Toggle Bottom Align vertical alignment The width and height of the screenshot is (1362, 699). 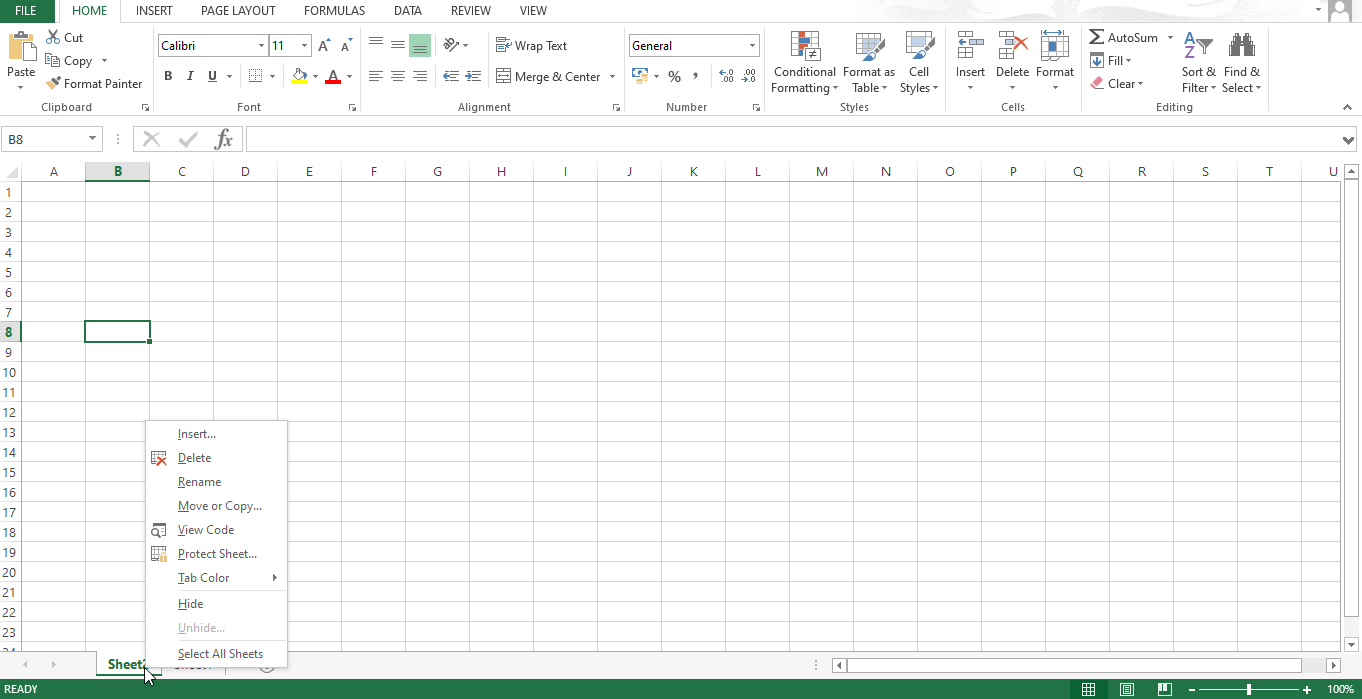[x=420, y=45]
